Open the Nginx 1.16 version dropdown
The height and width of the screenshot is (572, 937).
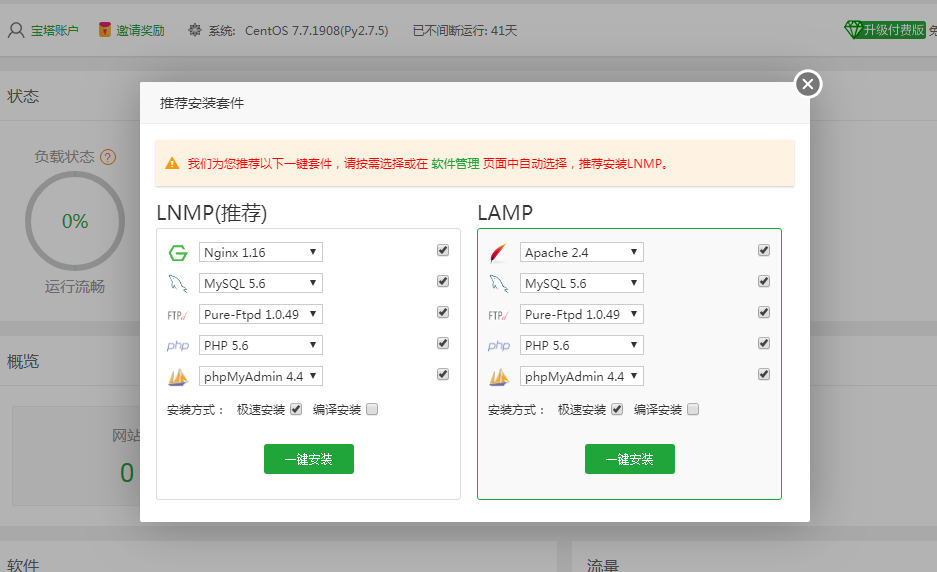261,252
